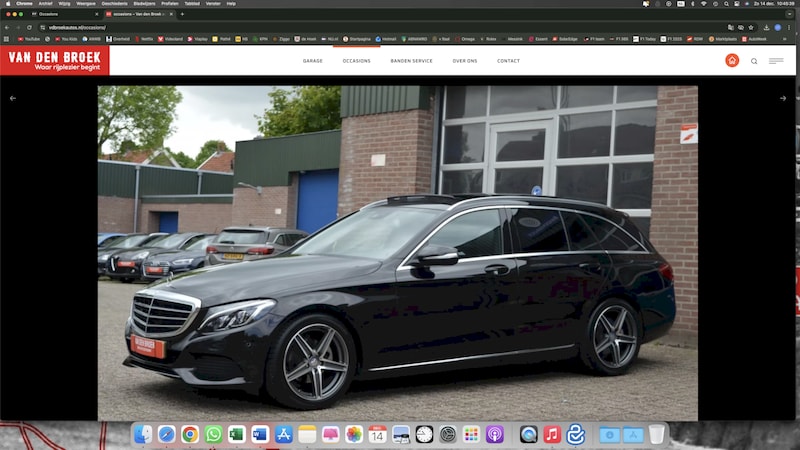Open the Over Ons navigation item
The image size is (800, 450).
(465, 61)
